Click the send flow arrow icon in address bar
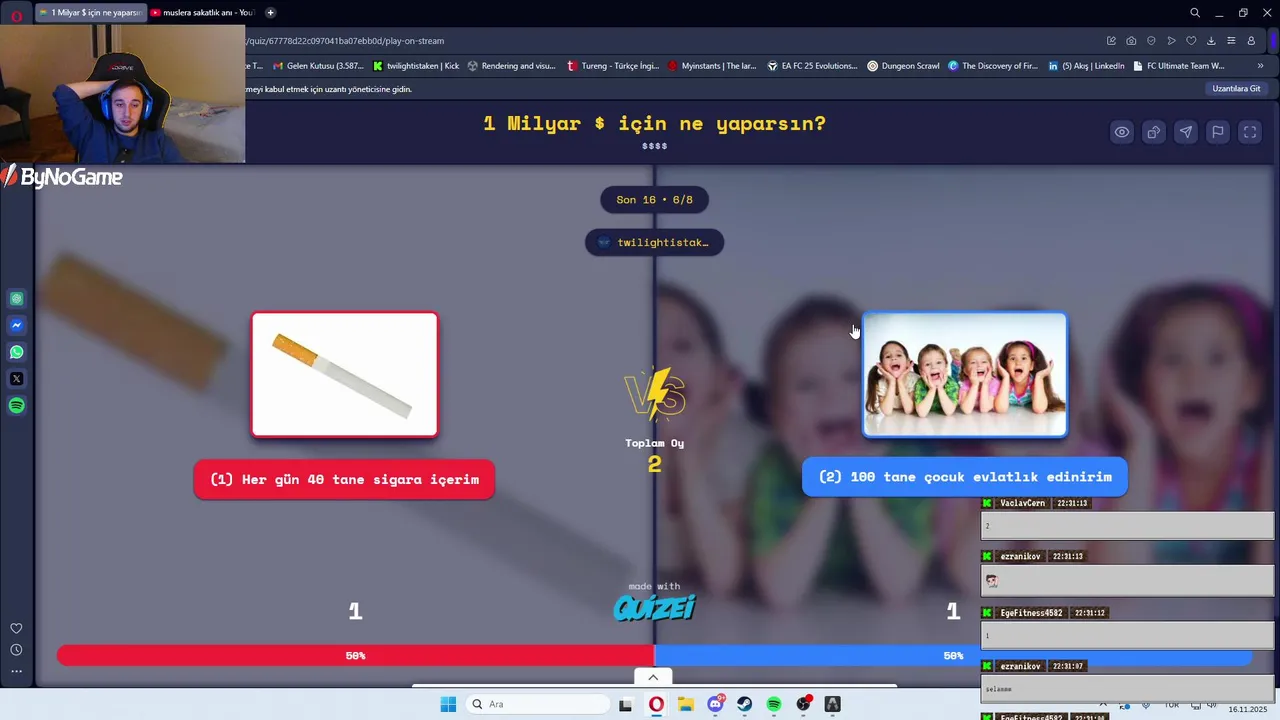The height and width of the screenshot is (720, 1280). pyautogui.click(x=1171, y=41)
